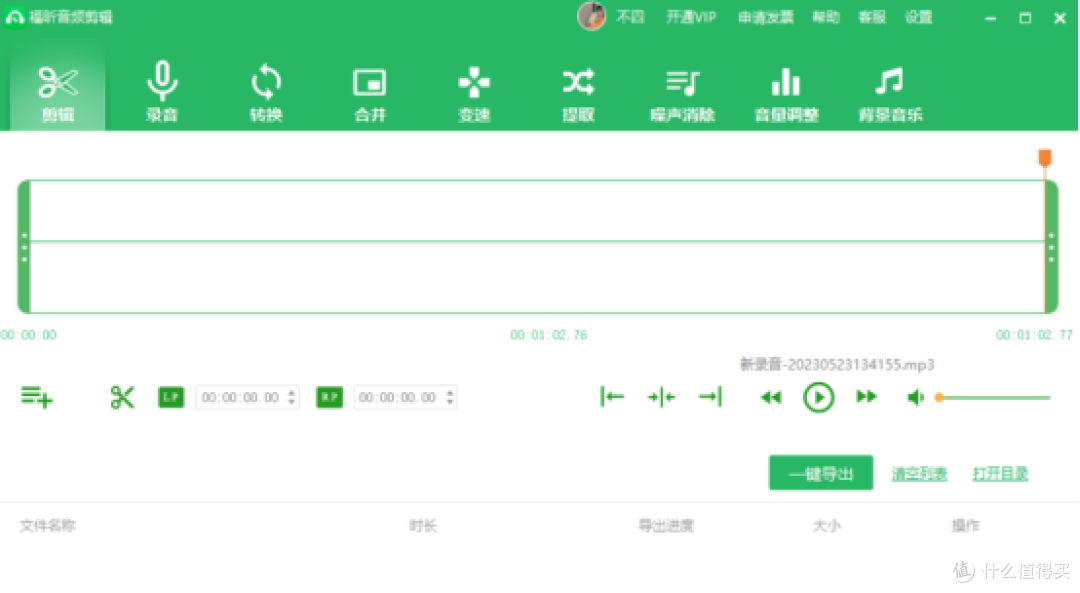This screenshot has height=593, width=1080.
Task: Set the right point with RP button
Action: pyautogui.click(x=329, y=397)
